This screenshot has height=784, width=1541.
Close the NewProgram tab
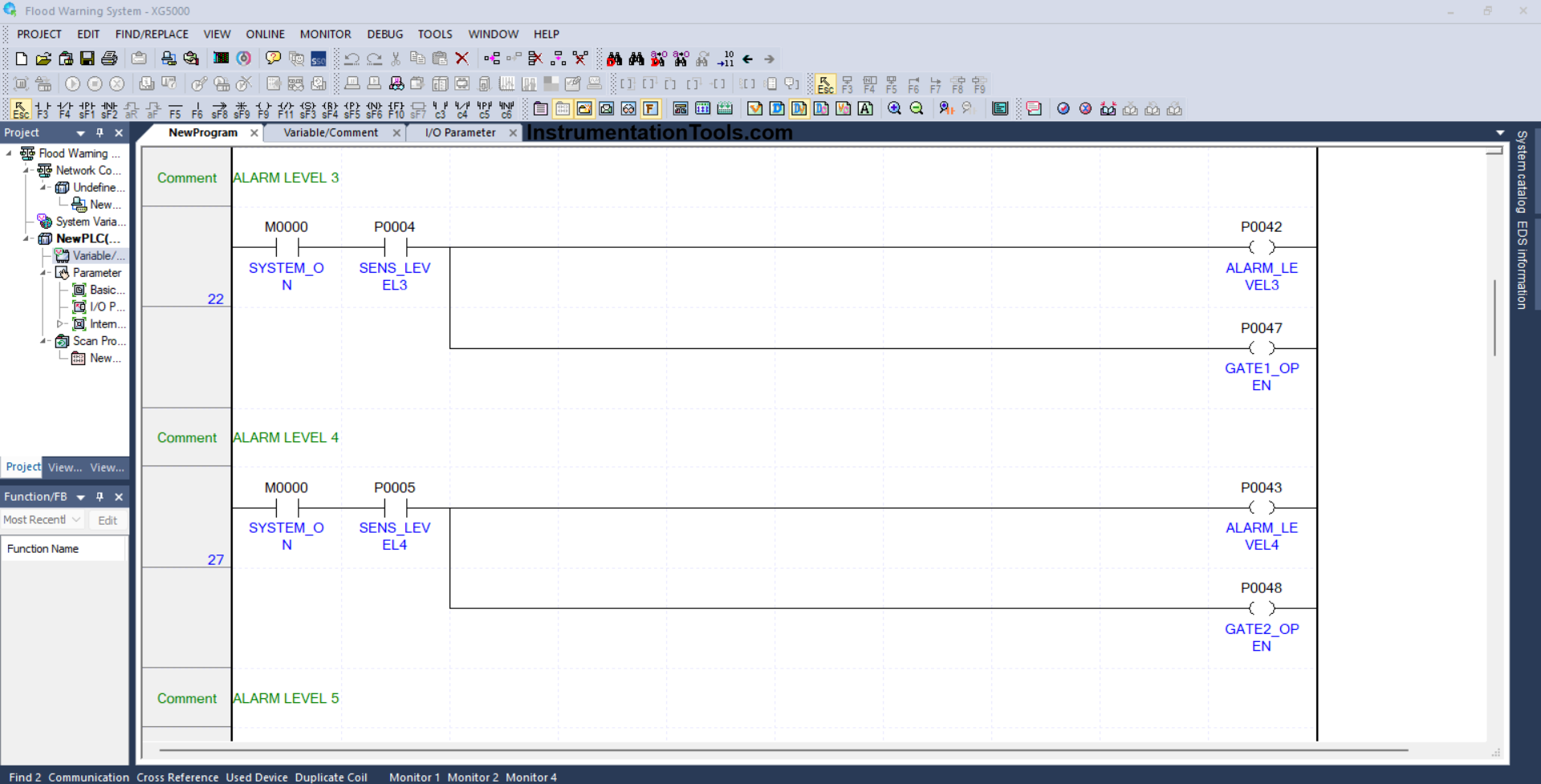click(x=254, y=133)
